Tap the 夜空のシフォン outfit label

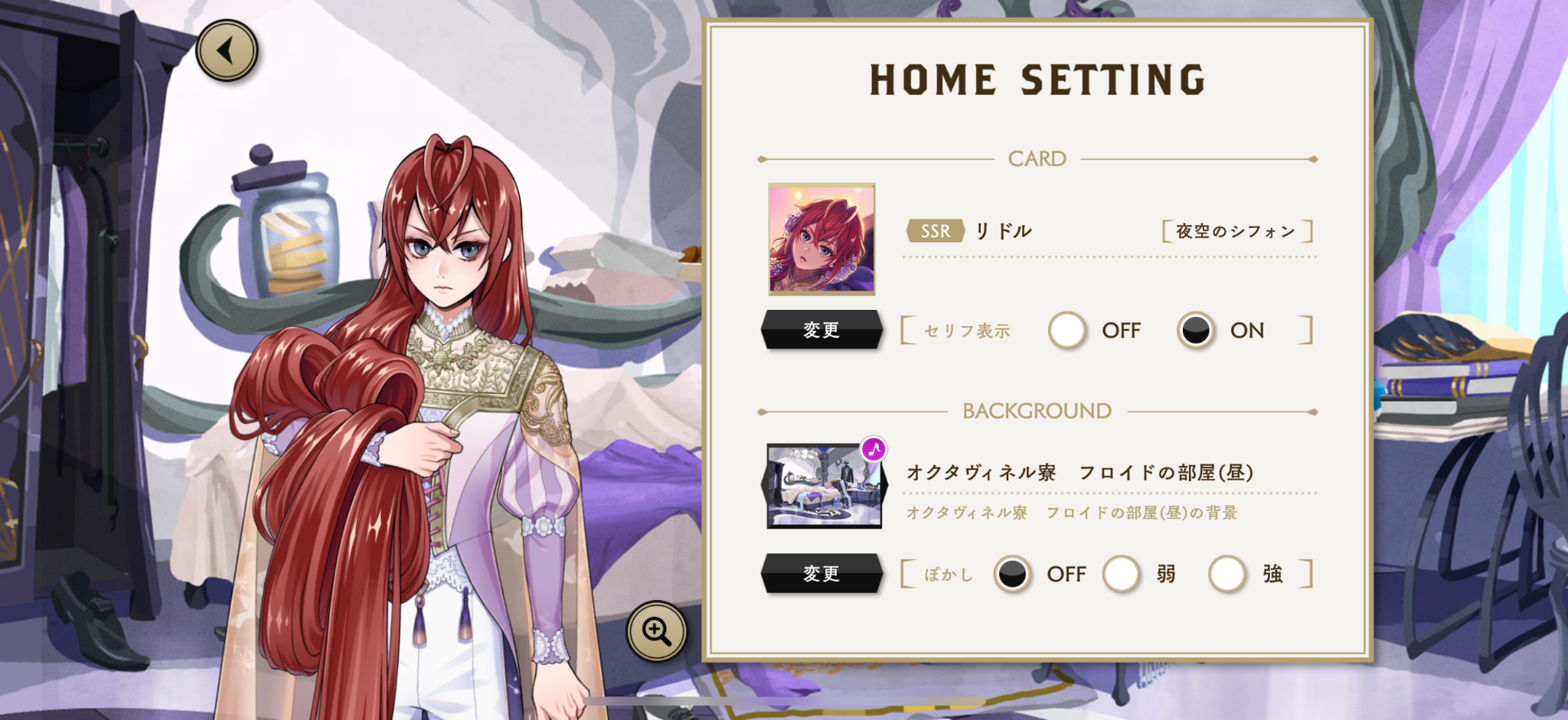[x=1236, y=231]
